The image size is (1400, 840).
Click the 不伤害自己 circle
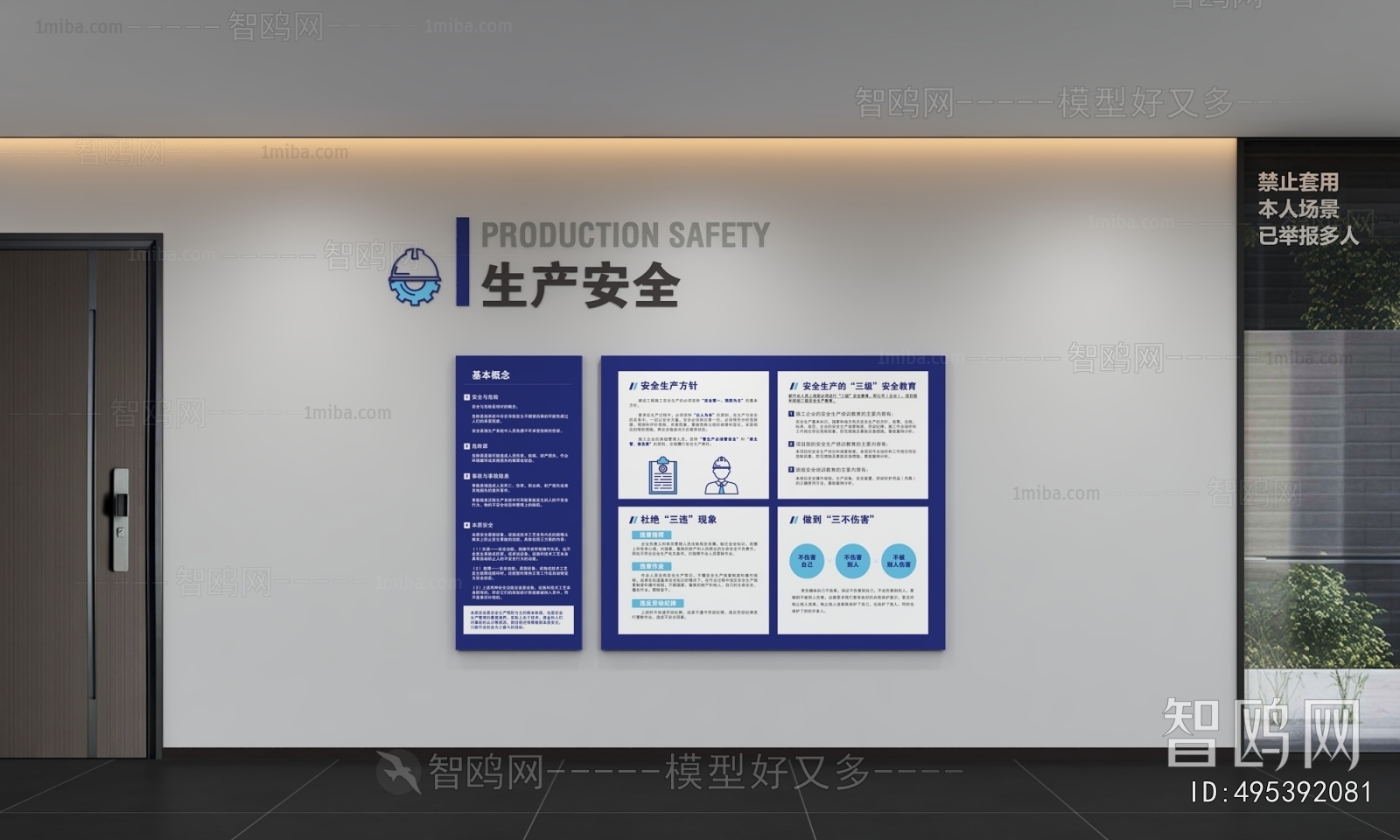807,561
